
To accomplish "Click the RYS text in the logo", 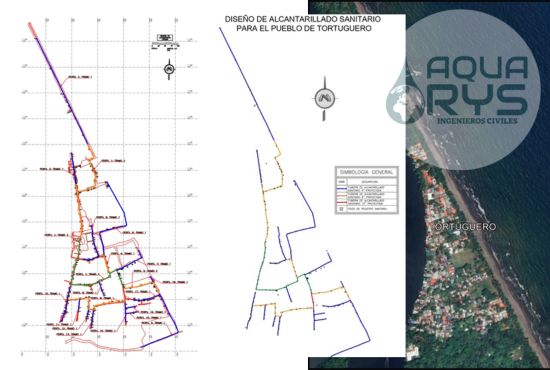I will point(479,100).
